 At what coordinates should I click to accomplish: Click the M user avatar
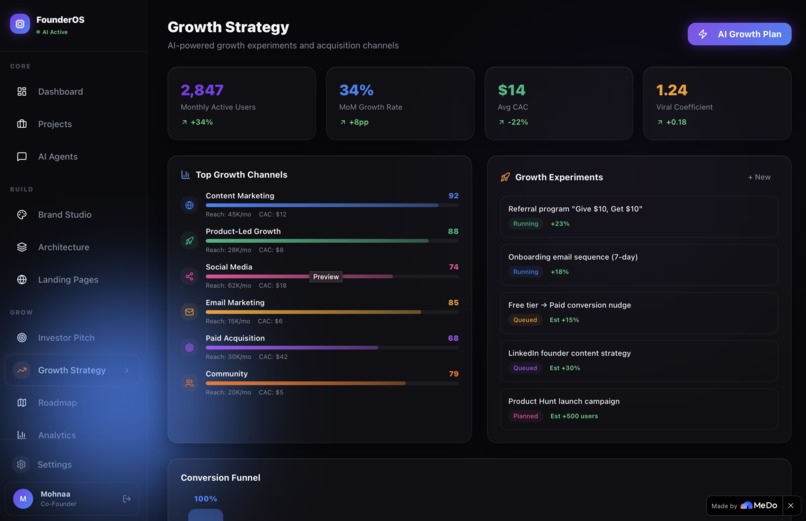pyautogui.click(x=23, y=498)
